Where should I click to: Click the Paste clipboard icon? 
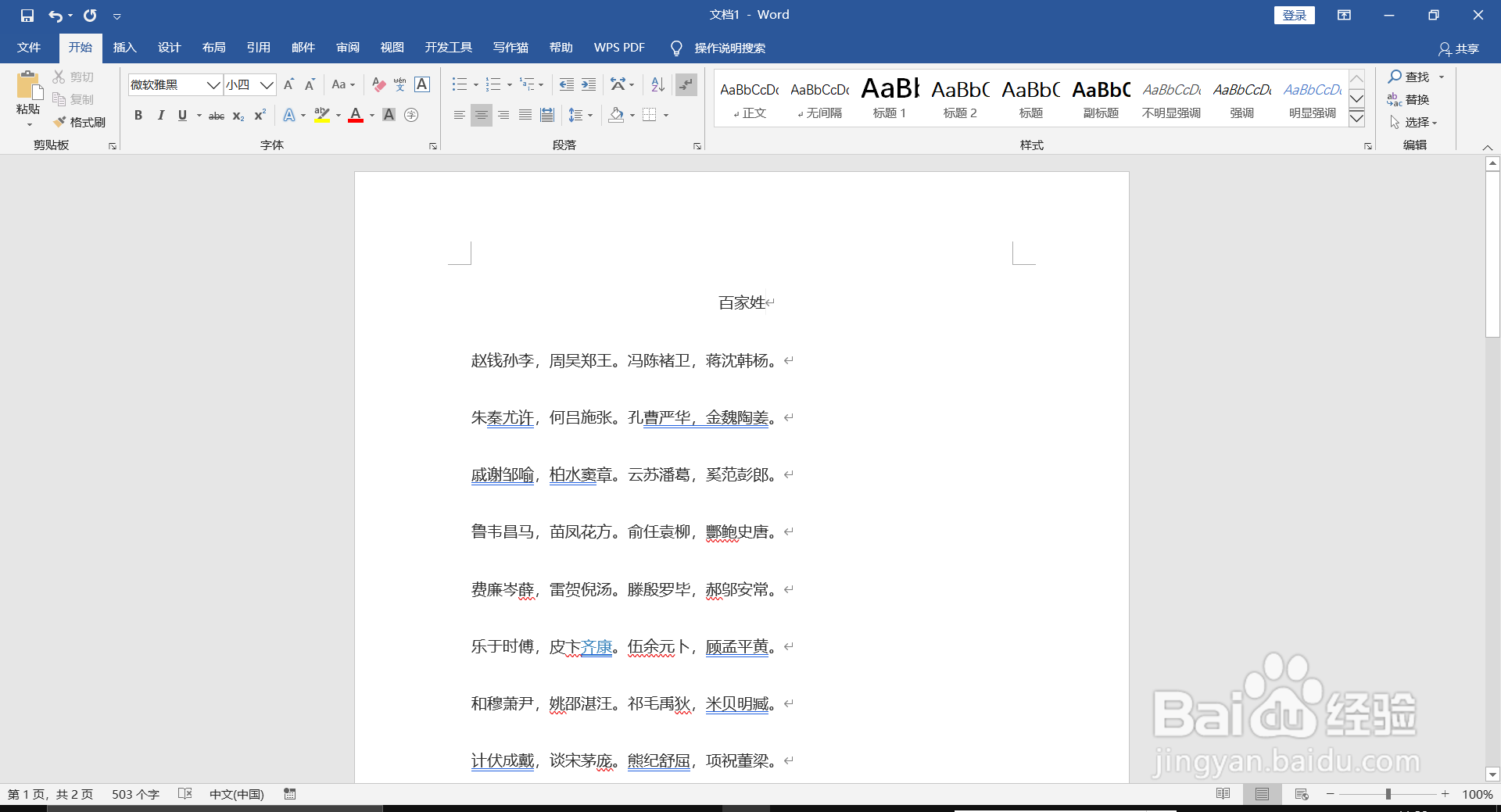(x=28, y=86)
